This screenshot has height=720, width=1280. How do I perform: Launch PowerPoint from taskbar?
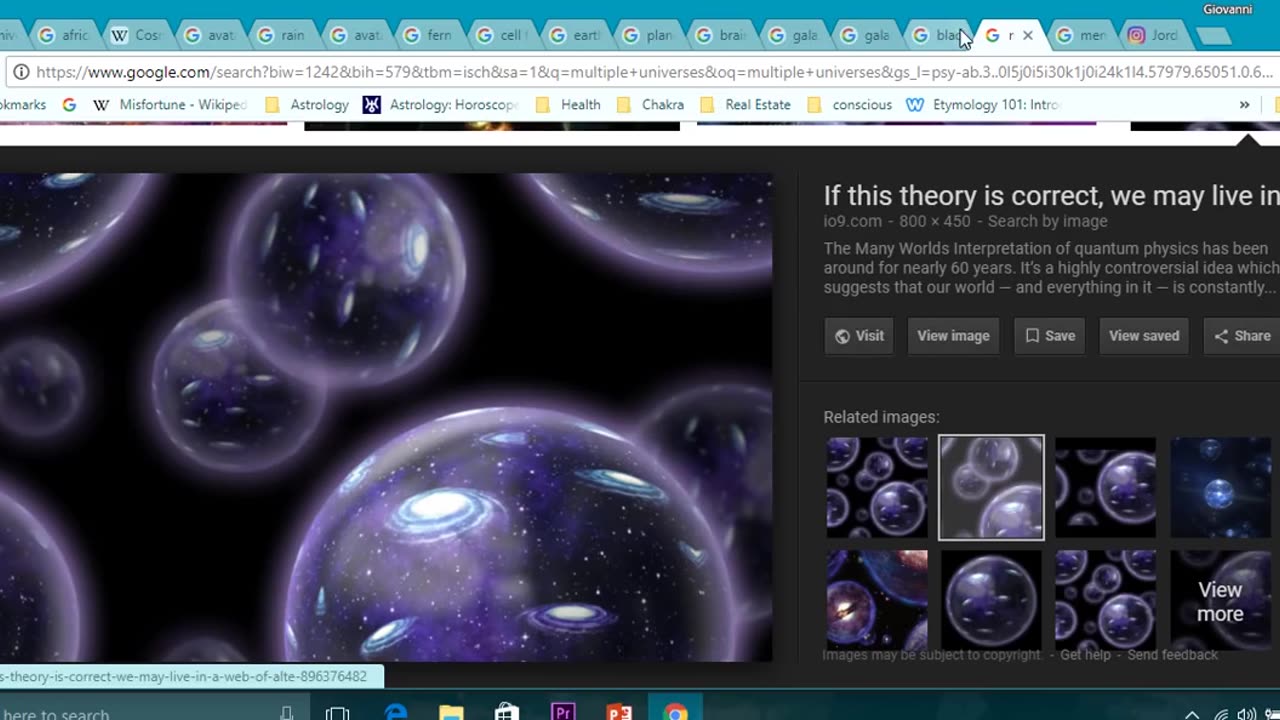(620, 713)
